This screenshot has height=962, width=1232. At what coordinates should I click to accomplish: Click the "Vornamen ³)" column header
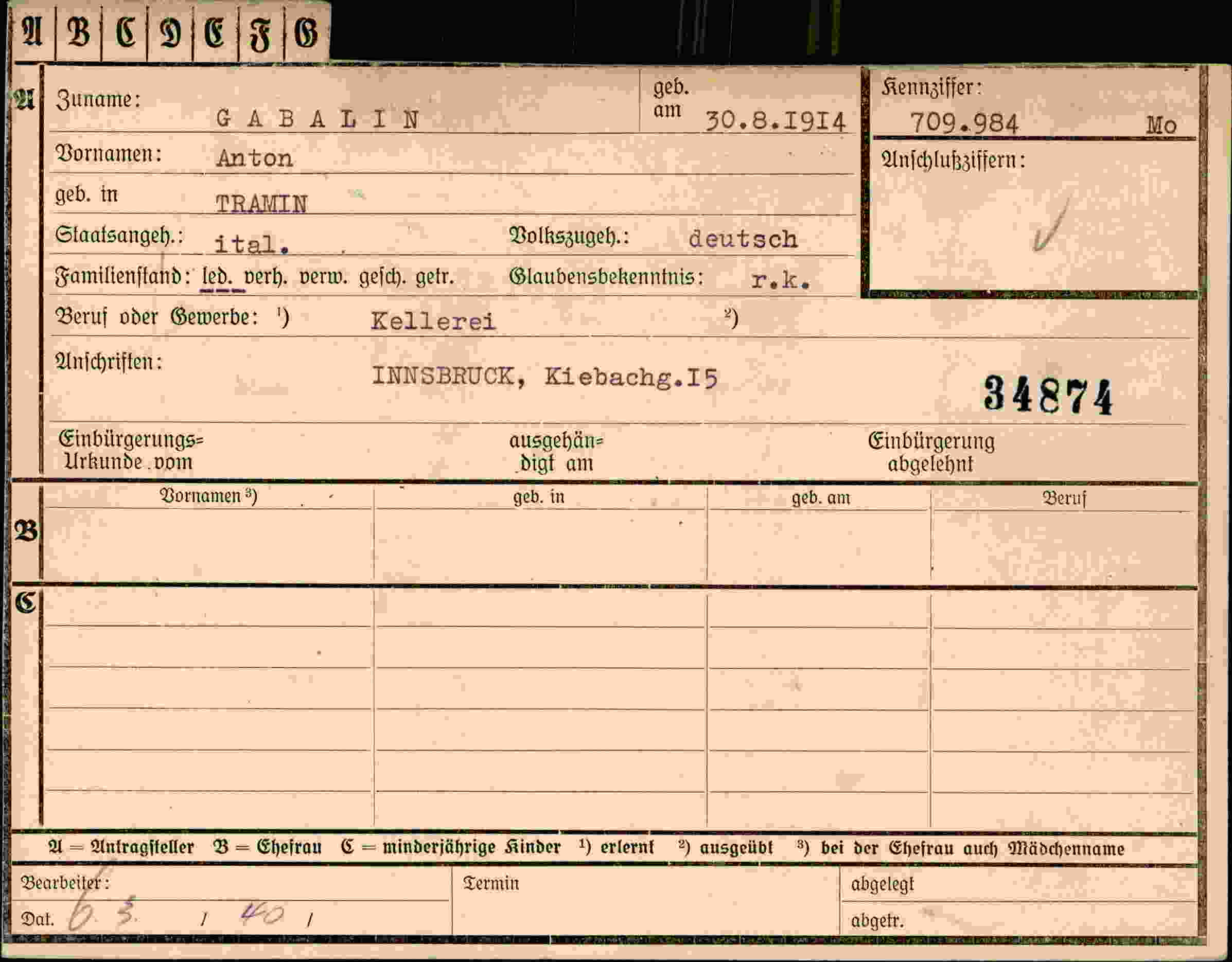coord(209,495)
